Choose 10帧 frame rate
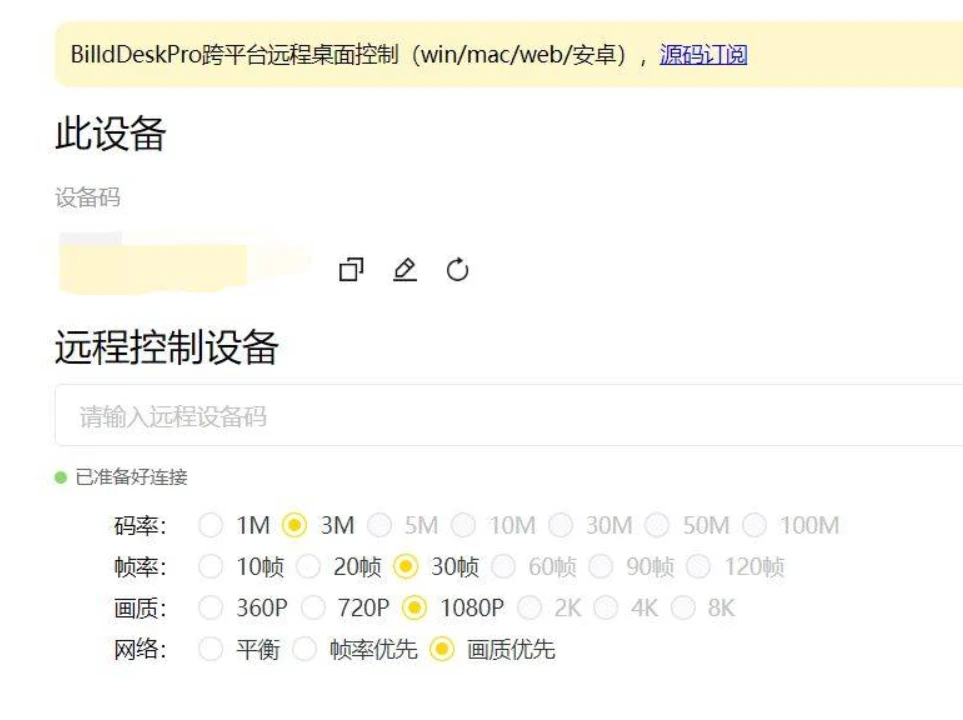The height and width of the screenshot is (720, 963). click(211, 567)
